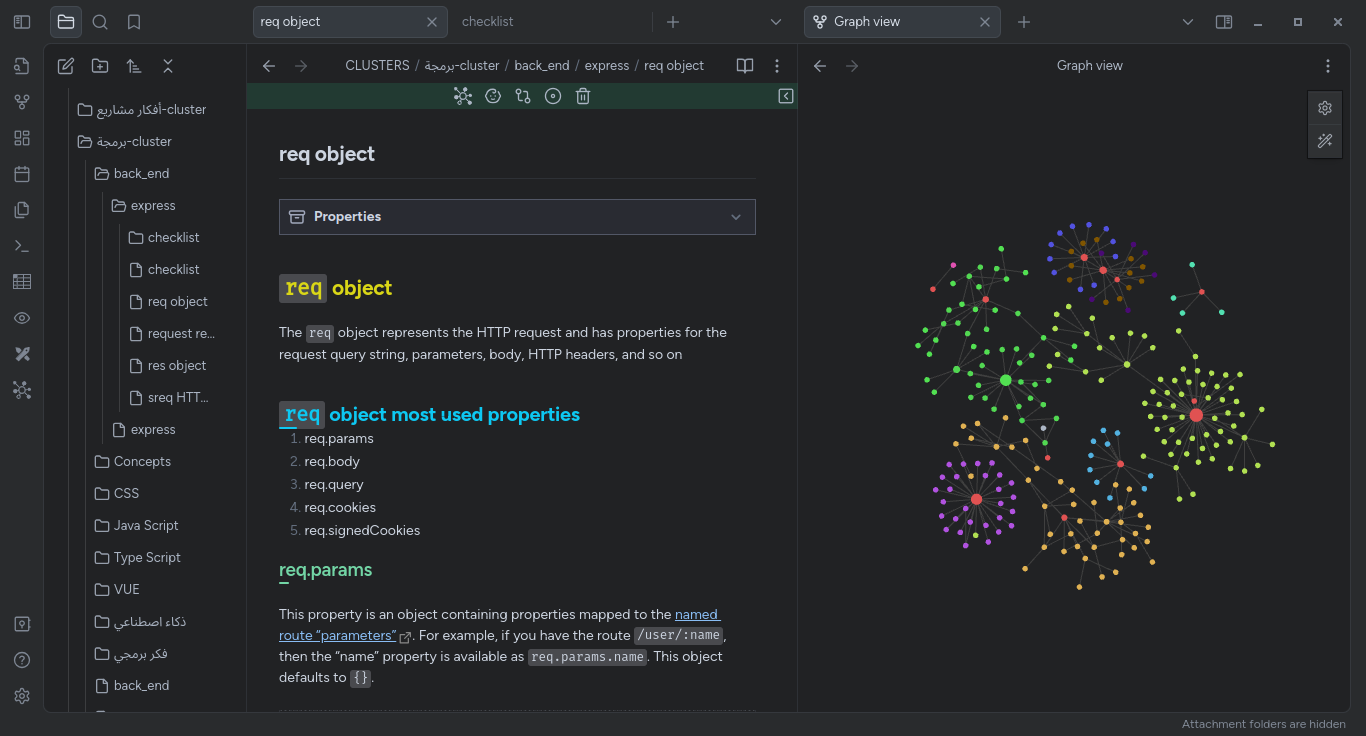This screenshot has width=1366, height=736.
Task: Create a new folder icon
Action: (100, 66)
